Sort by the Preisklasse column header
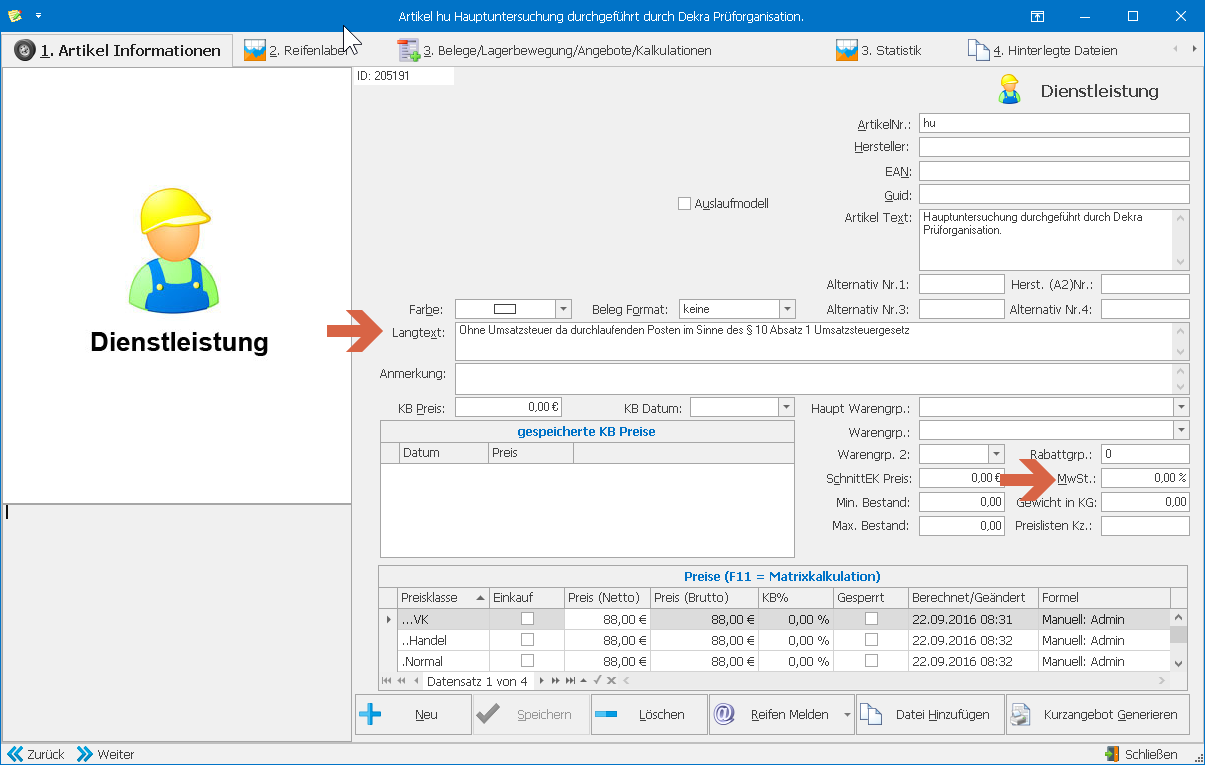The height and width of the screenshot is (765, 1205). 442,598
